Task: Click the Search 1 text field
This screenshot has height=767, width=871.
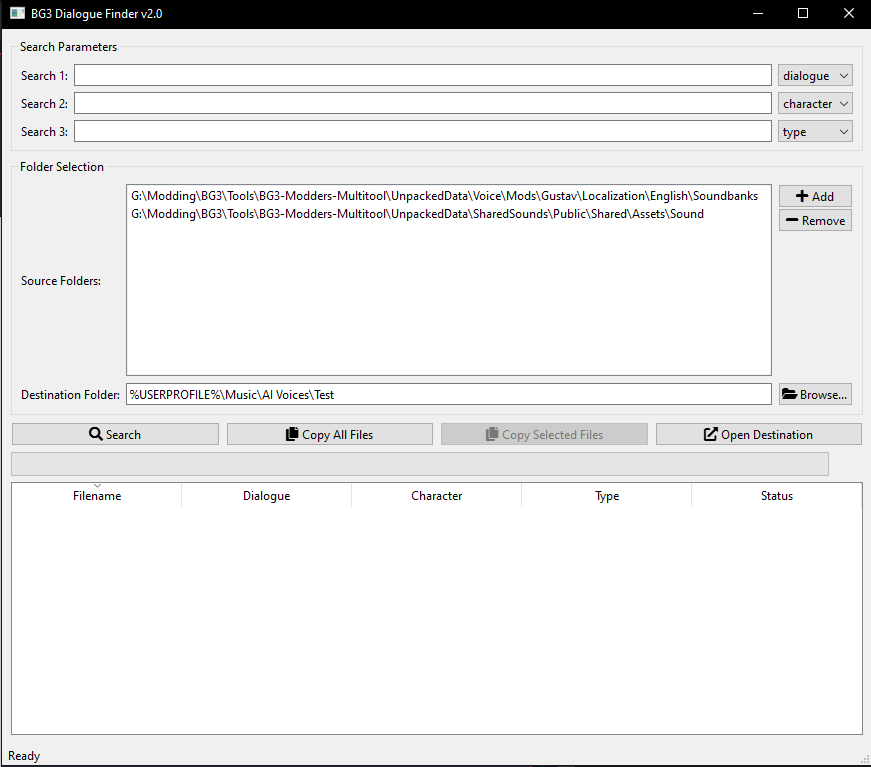Action: (423, 75)
